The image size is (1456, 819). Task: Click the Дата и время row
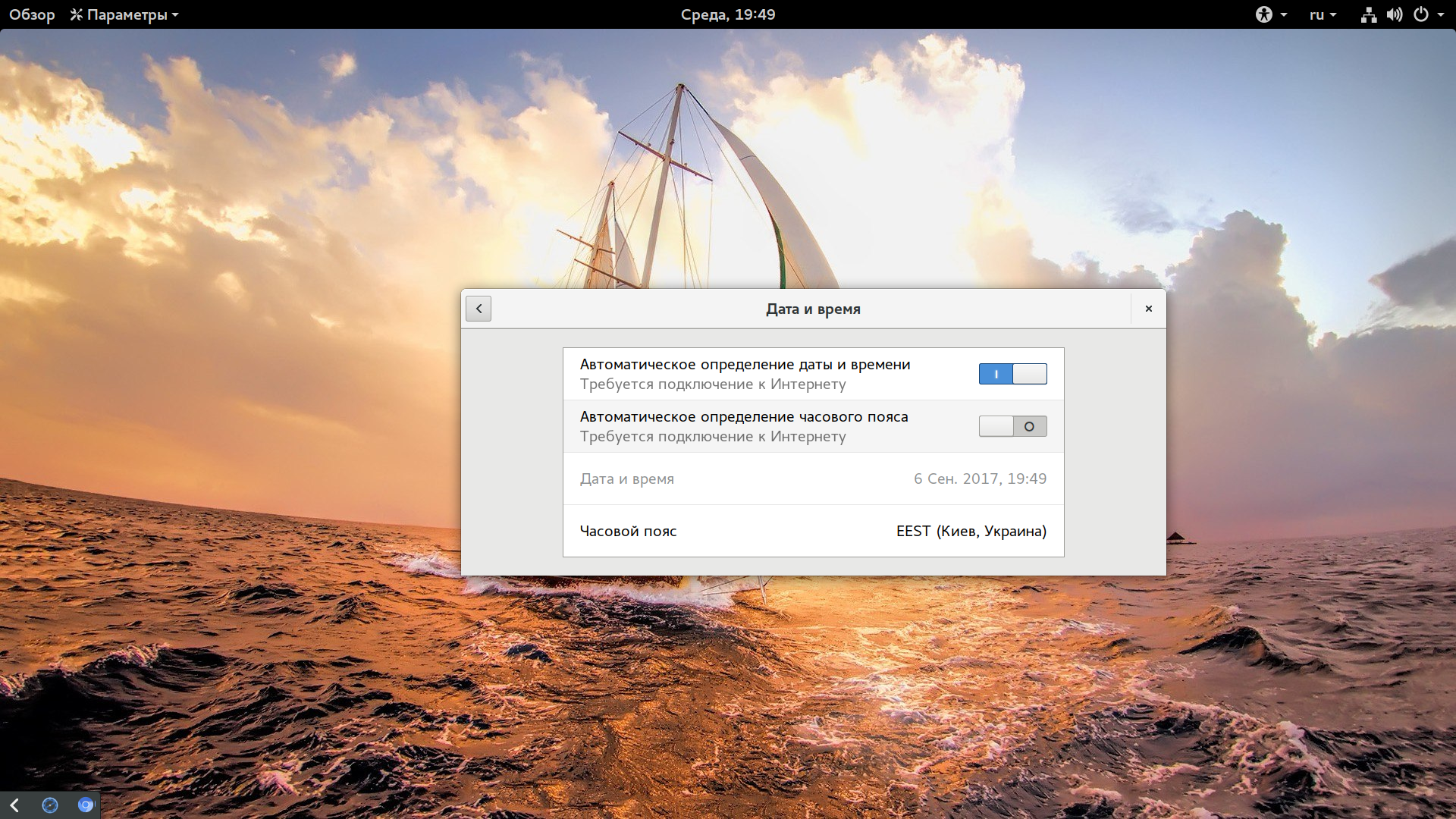pos(813,479)
